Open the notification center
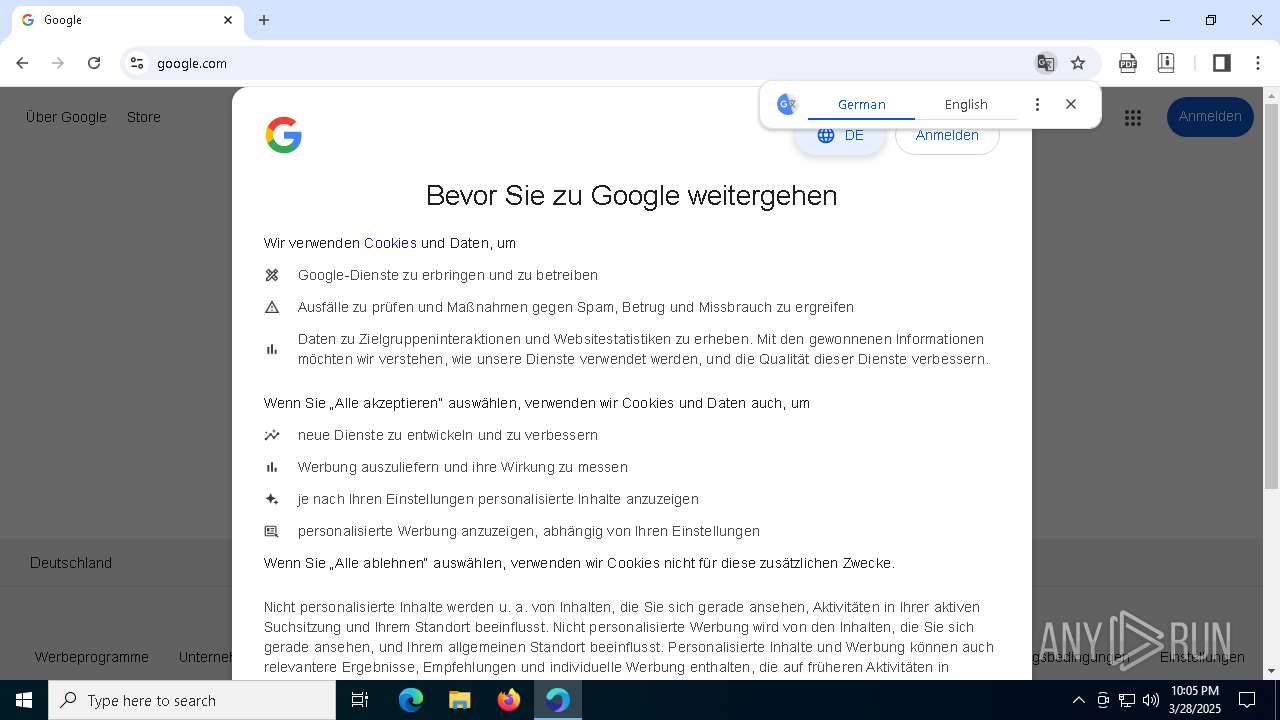The image size is (1280, 720). [1247, 700]
